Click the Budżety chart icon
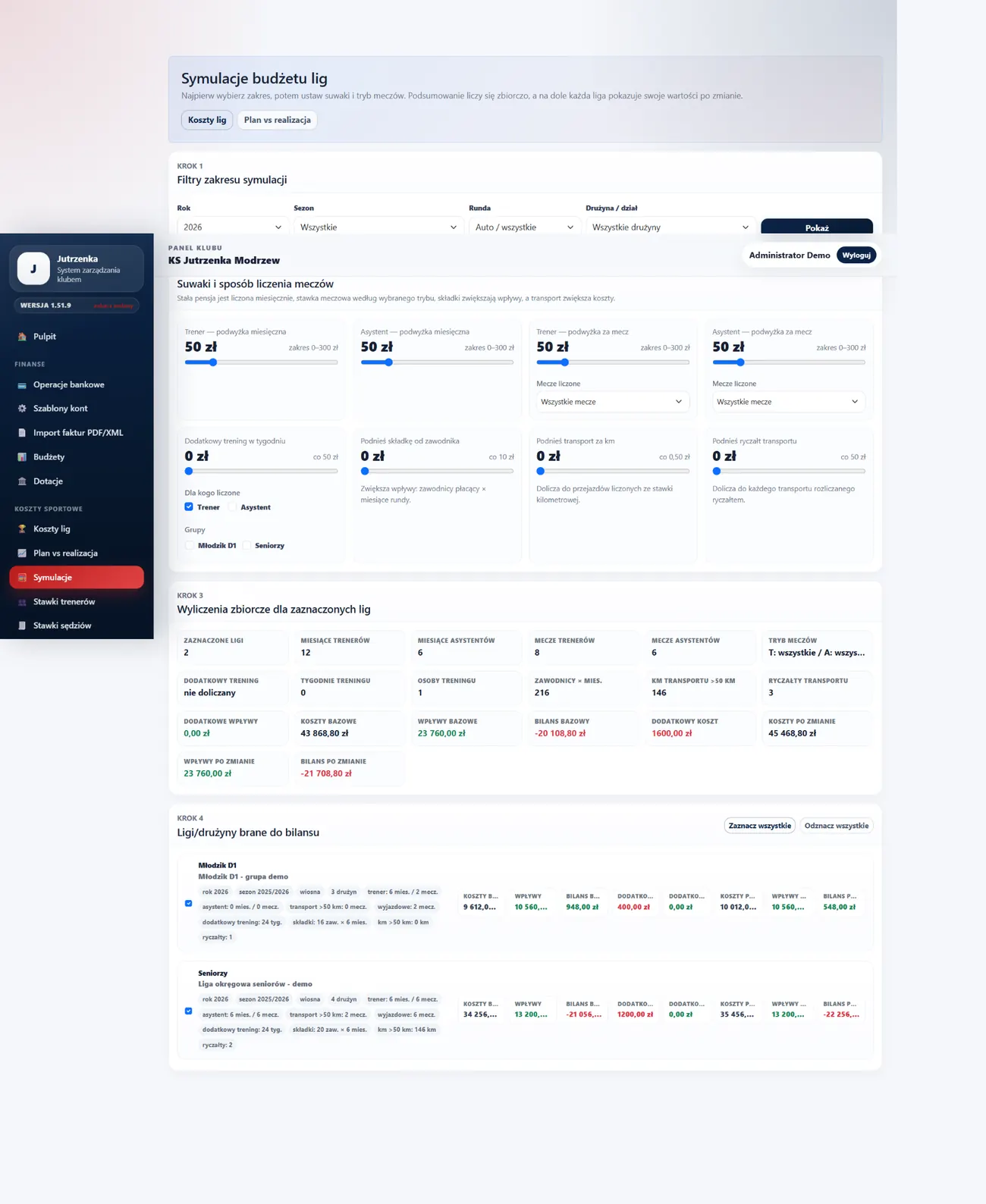Image resolution: width=986 pixels, height=1204 pixels. click(x=22, y=457)
